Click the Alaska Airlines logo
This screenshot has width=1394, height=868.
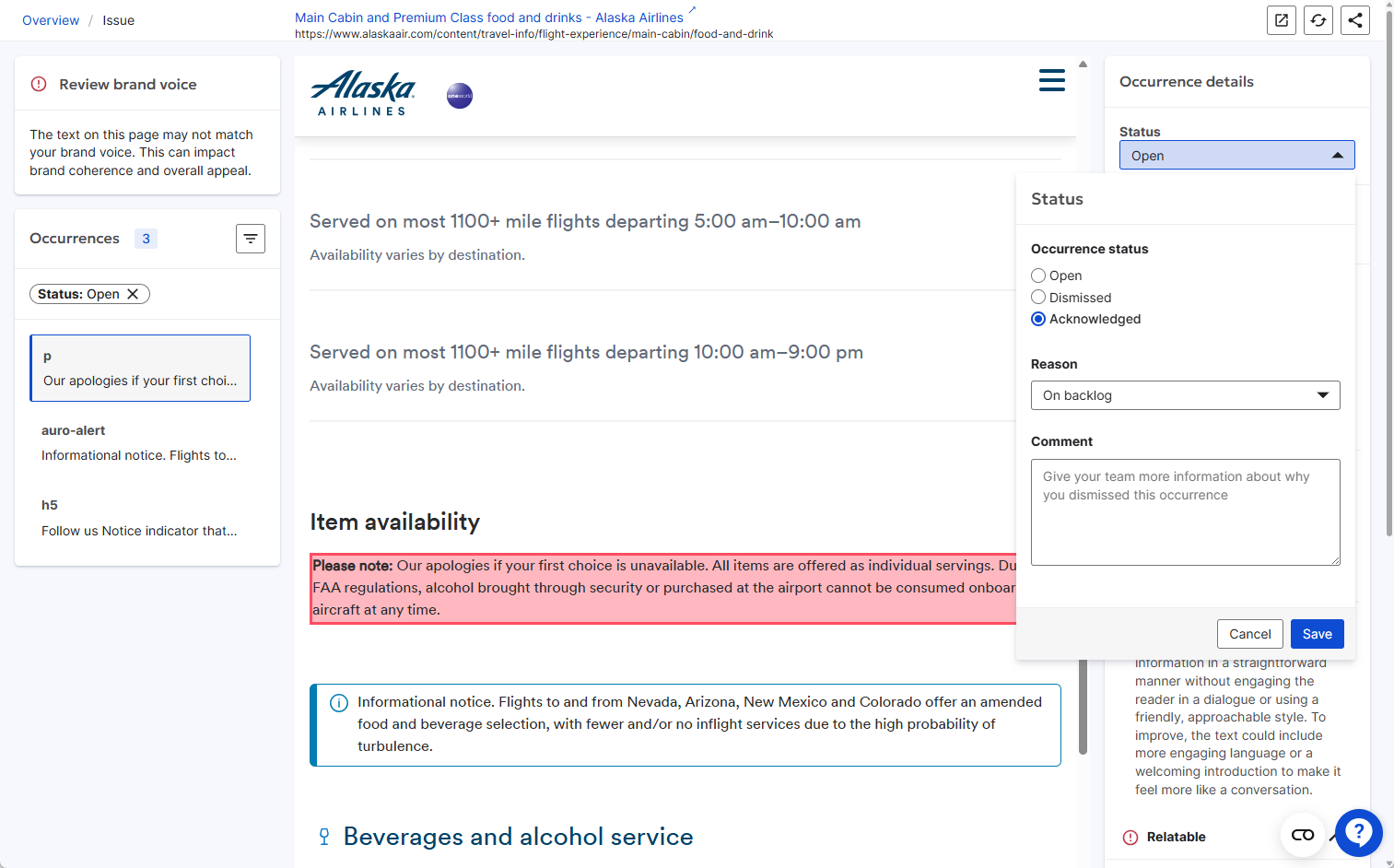point(363,93)
